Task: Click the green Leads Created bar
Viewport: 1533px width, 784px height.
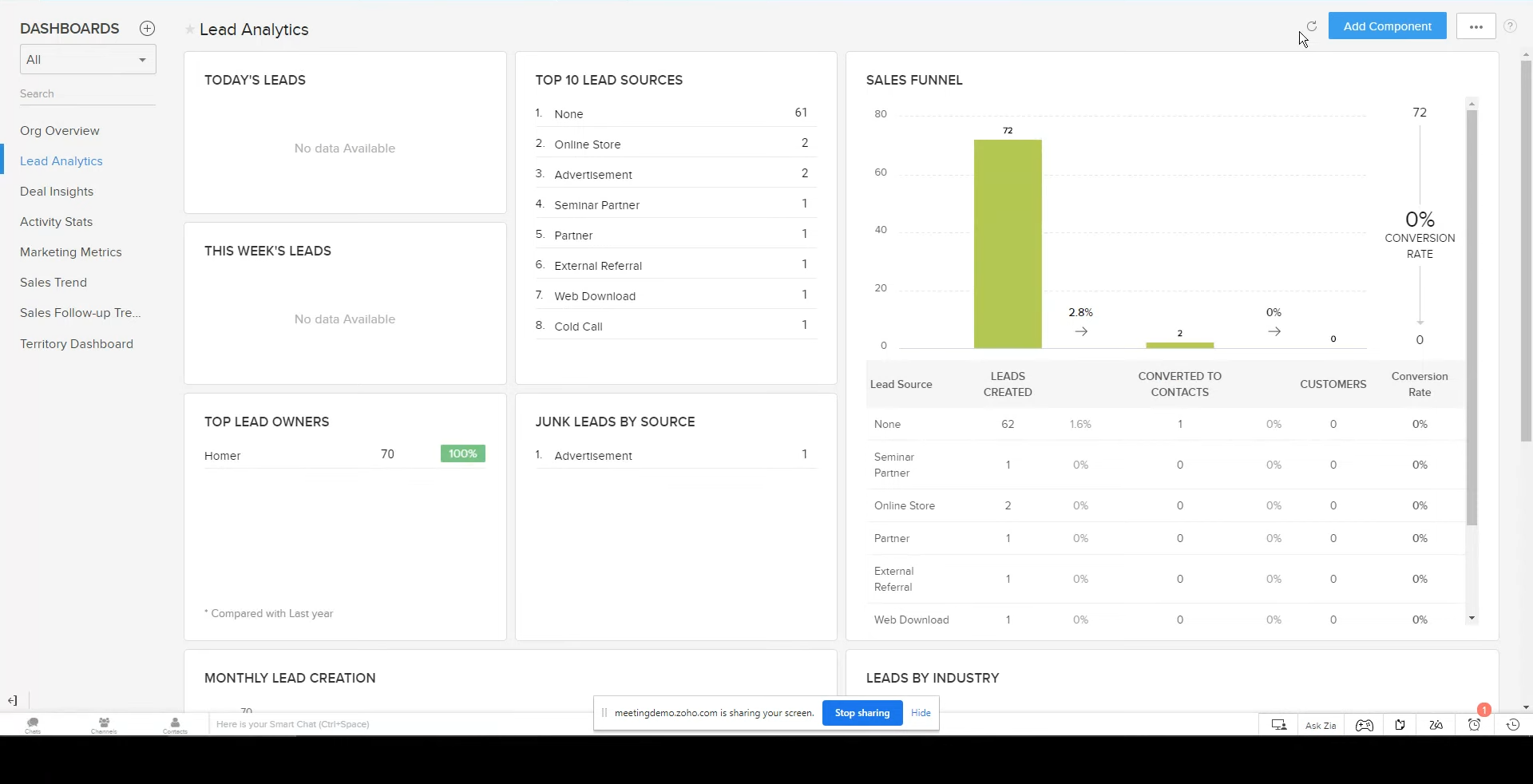Action: coord(1008,244)
